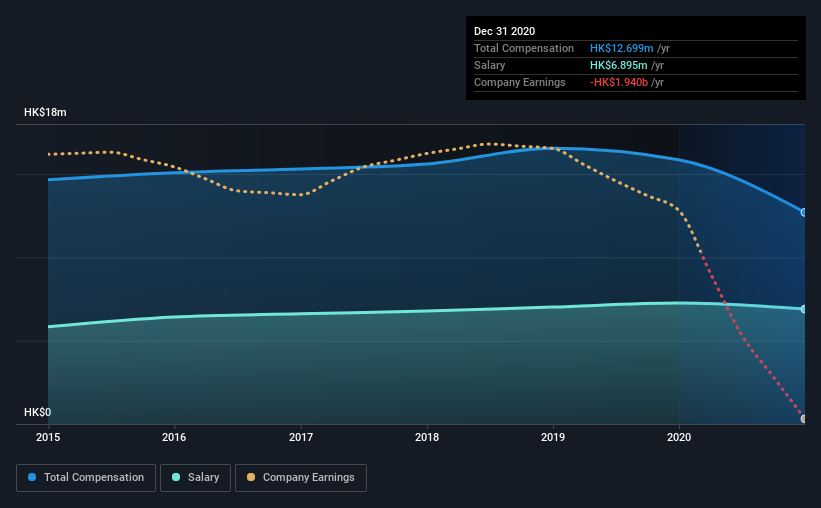Click the HK$6.895m salary value
Viewport: 821px width, 508px height.
pos(618,65)
